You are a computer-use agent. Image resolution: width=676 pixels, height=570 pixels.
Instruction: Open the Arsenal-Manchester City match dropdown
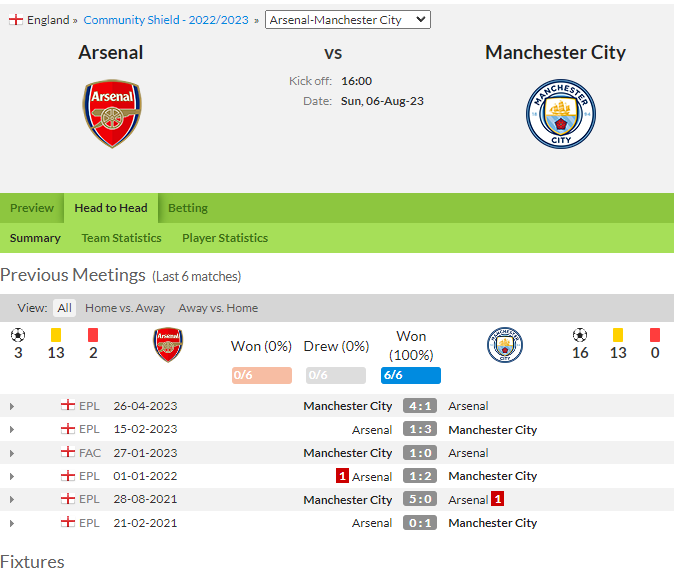tap(347, 20)
